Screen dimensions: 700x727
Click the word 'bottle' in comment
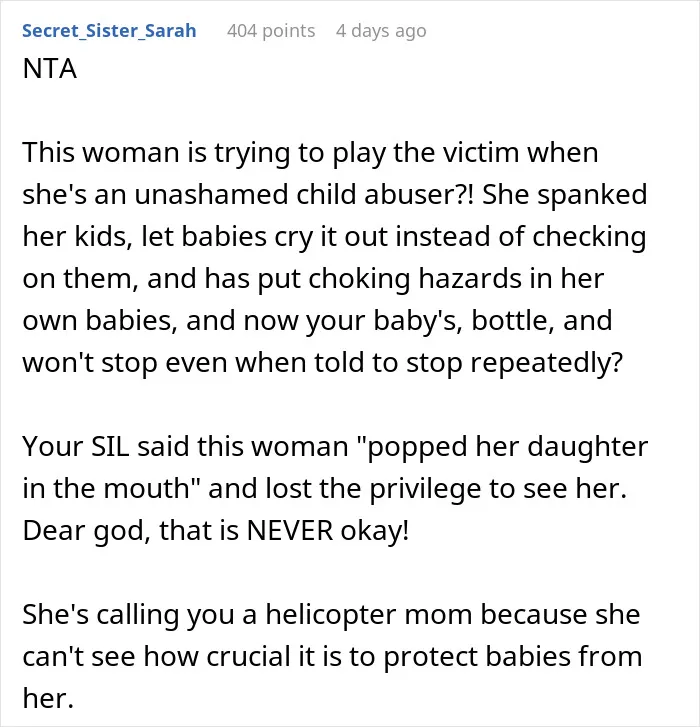click(x=513, y=321)
